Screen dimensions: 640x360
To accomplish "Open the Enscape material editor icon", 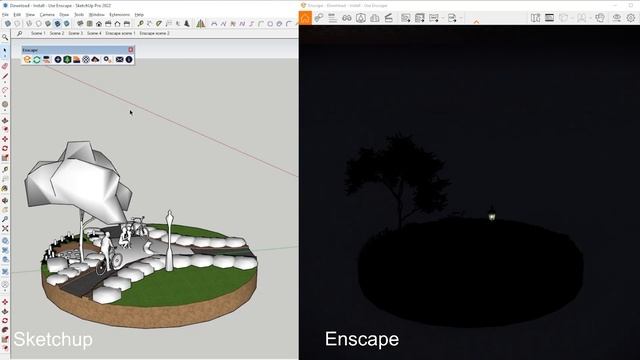I will pyautogui.click(x=76, y=60).
